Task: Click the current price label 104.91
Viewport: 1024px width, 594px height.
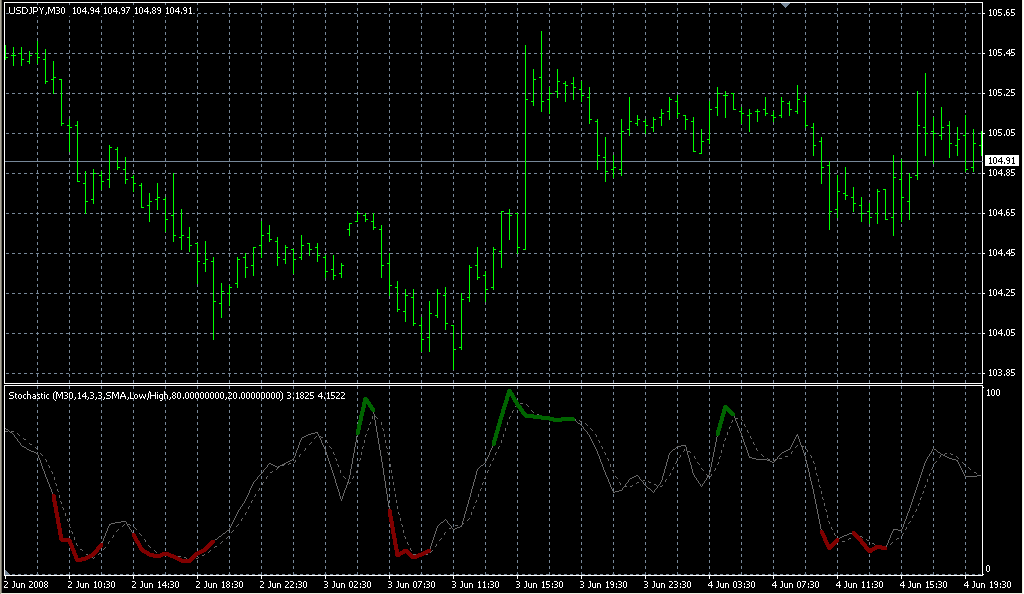Action: [x=1001, y=161]
